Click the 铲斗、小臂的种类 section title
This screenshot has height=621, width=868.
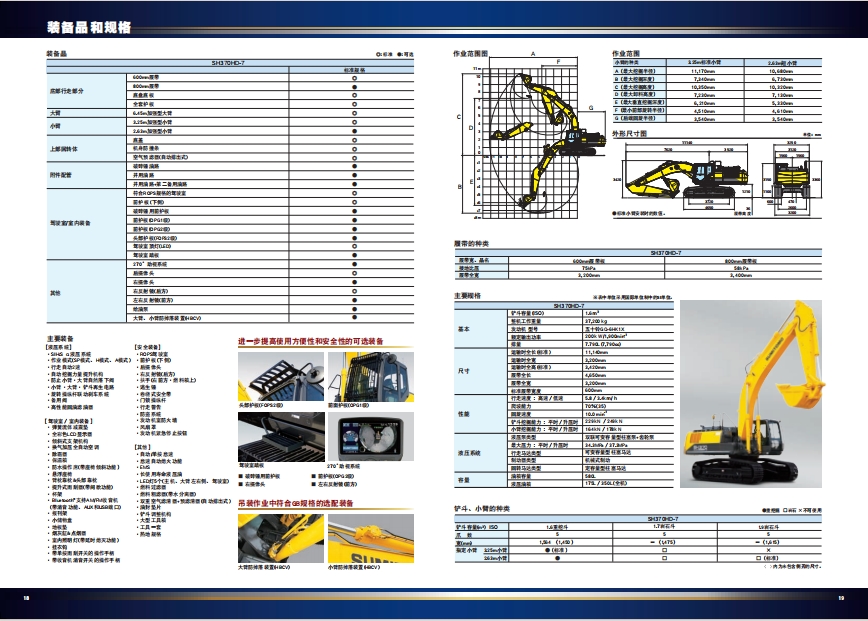(x=482, y=509)
